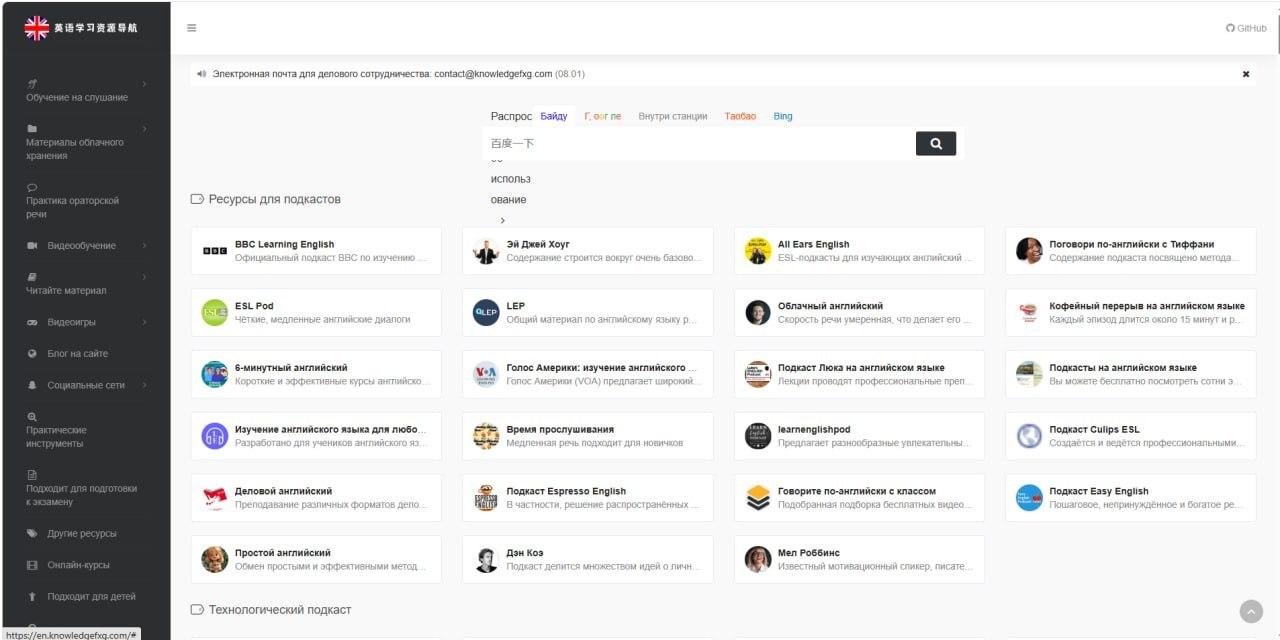Open the BBC Learning English card logo
Image resolution: width=1280 pixels, height=640 pixels.
click(215, 251)
